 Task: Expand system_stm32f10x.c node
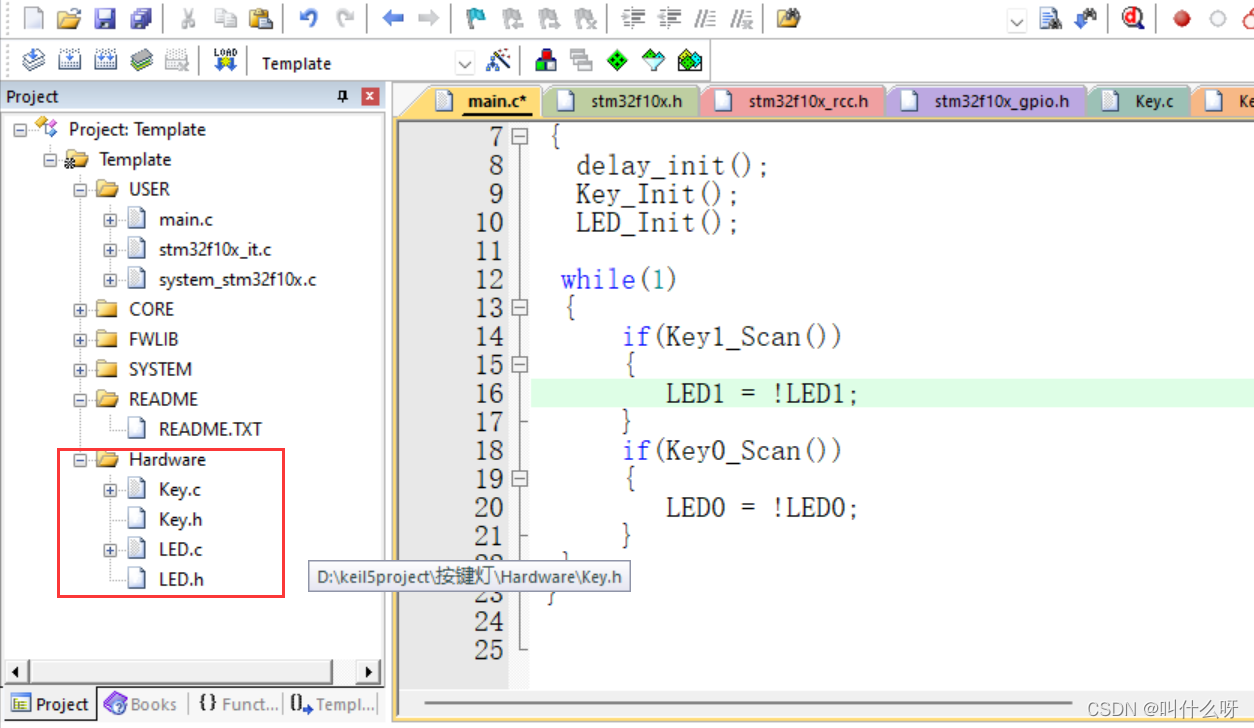[110, 279]
